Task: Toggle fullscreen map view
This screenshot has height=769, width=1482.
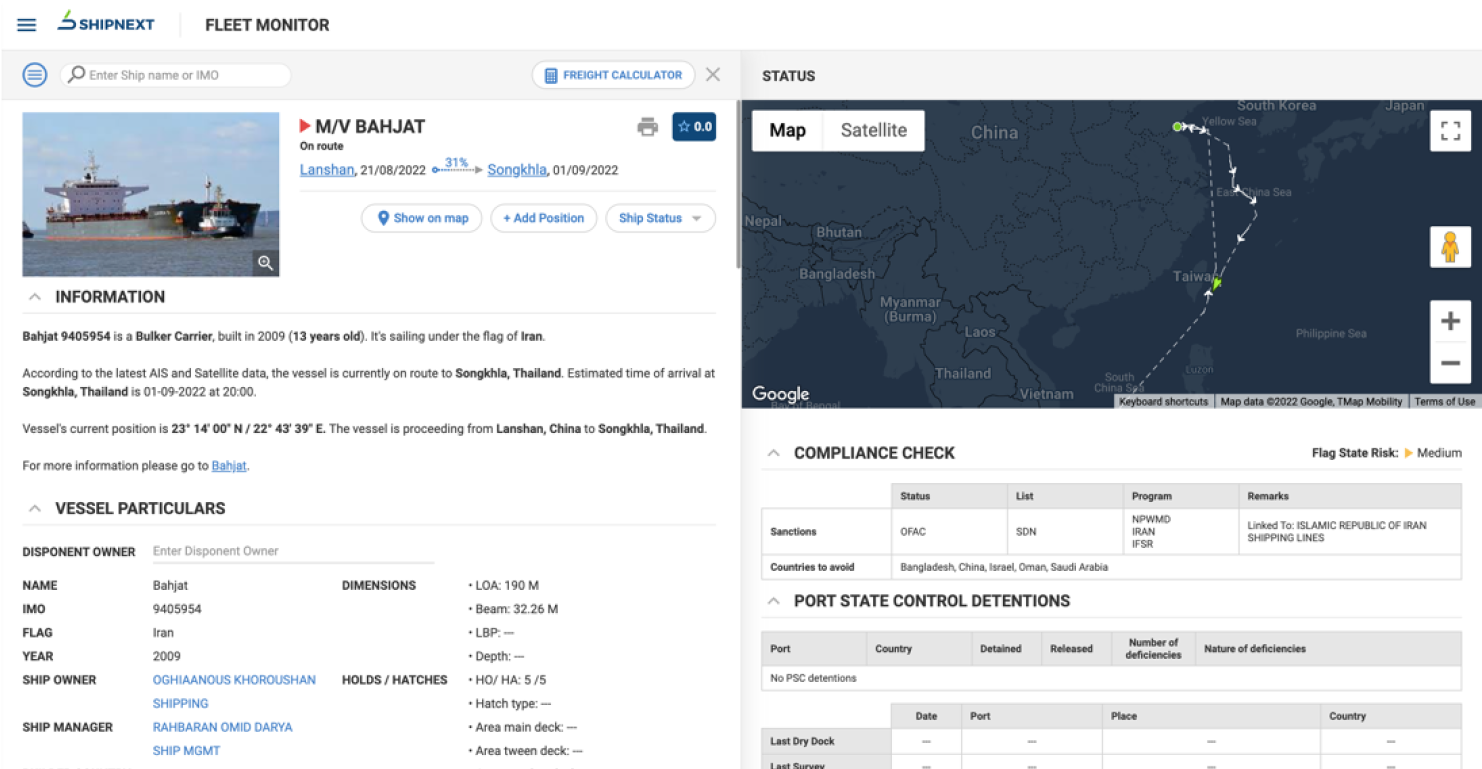Action: pos(1450,130)
